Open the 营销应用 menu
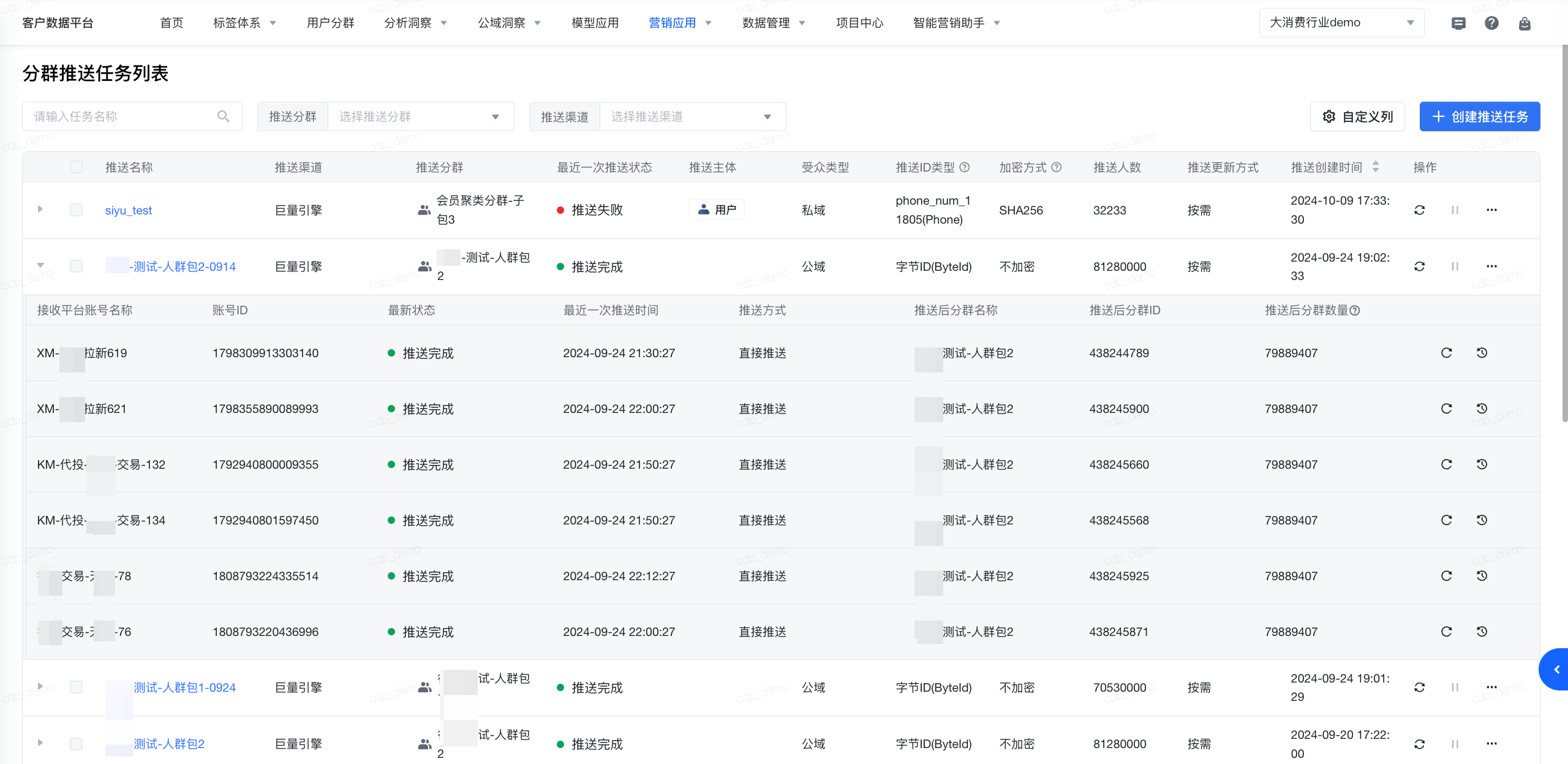This screenshot has width=1568, height=764. (680, 23)
